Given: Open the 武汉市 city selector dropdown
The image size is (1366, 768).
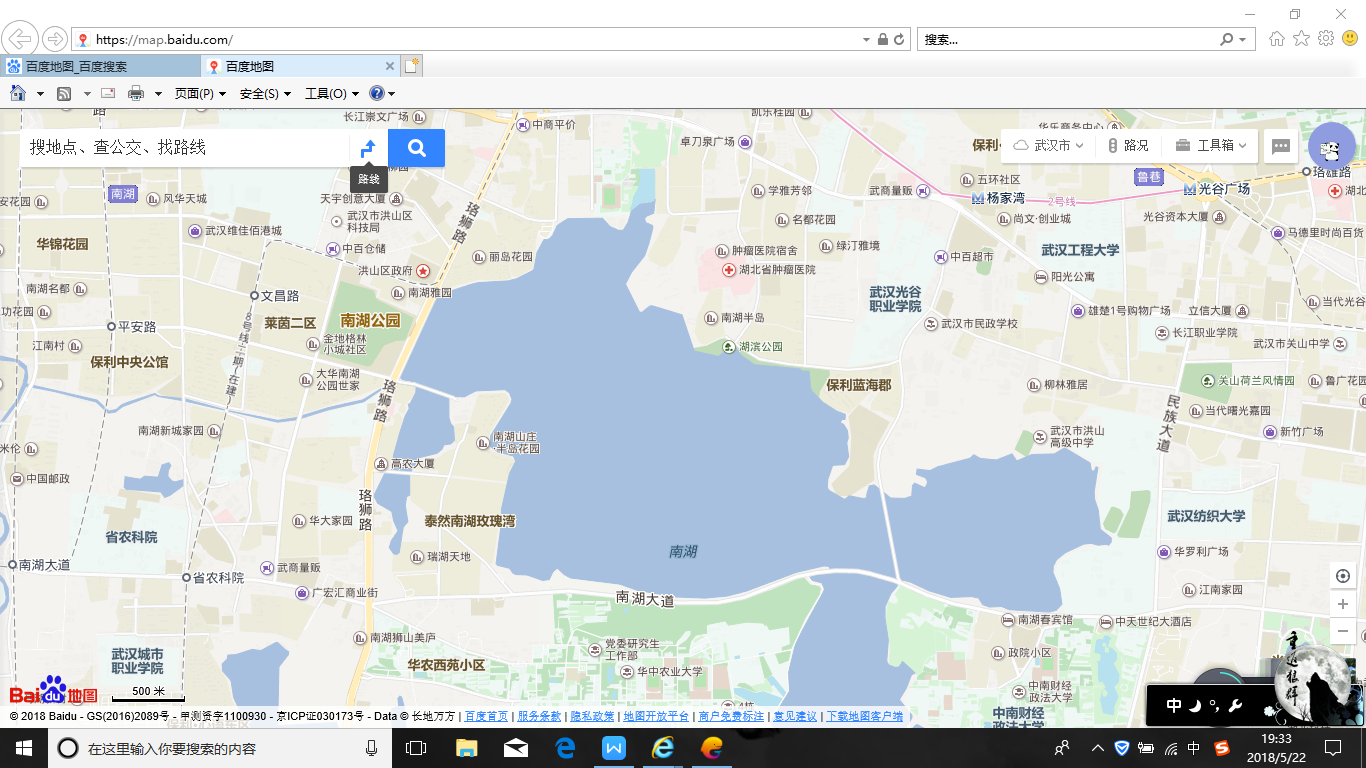Looking at the screenshot, I should (x=1048, y=146).
